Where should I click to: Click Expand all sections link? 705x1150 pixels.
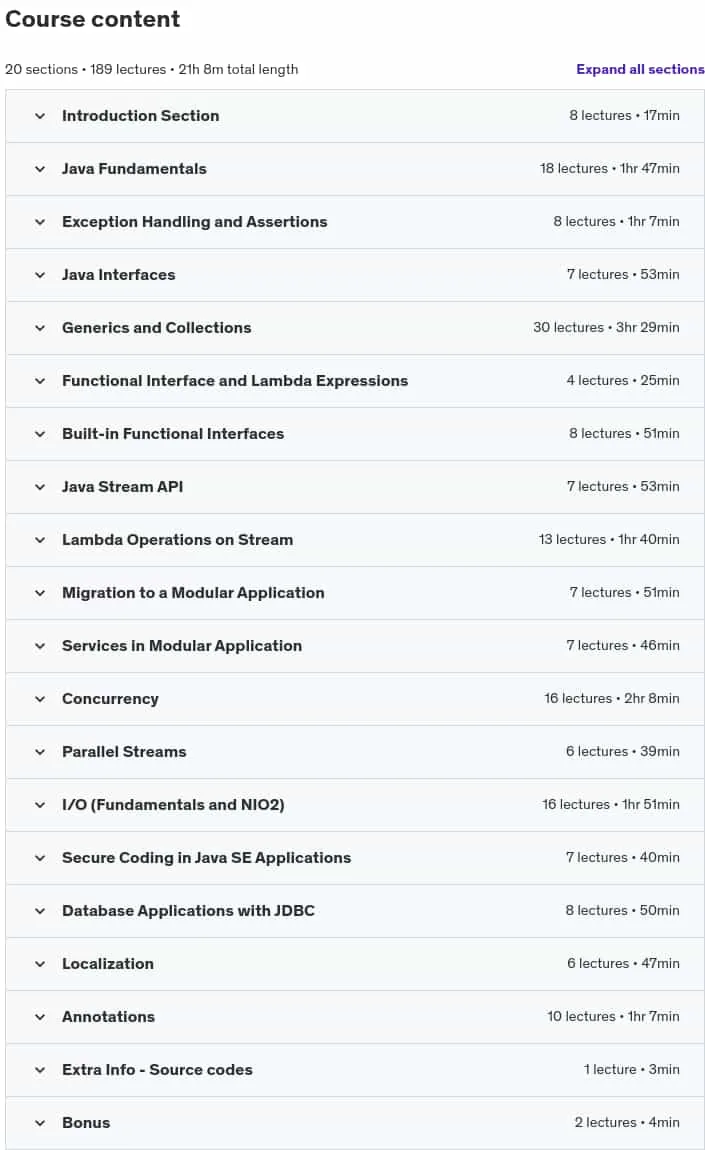click(x=640, y=69)
